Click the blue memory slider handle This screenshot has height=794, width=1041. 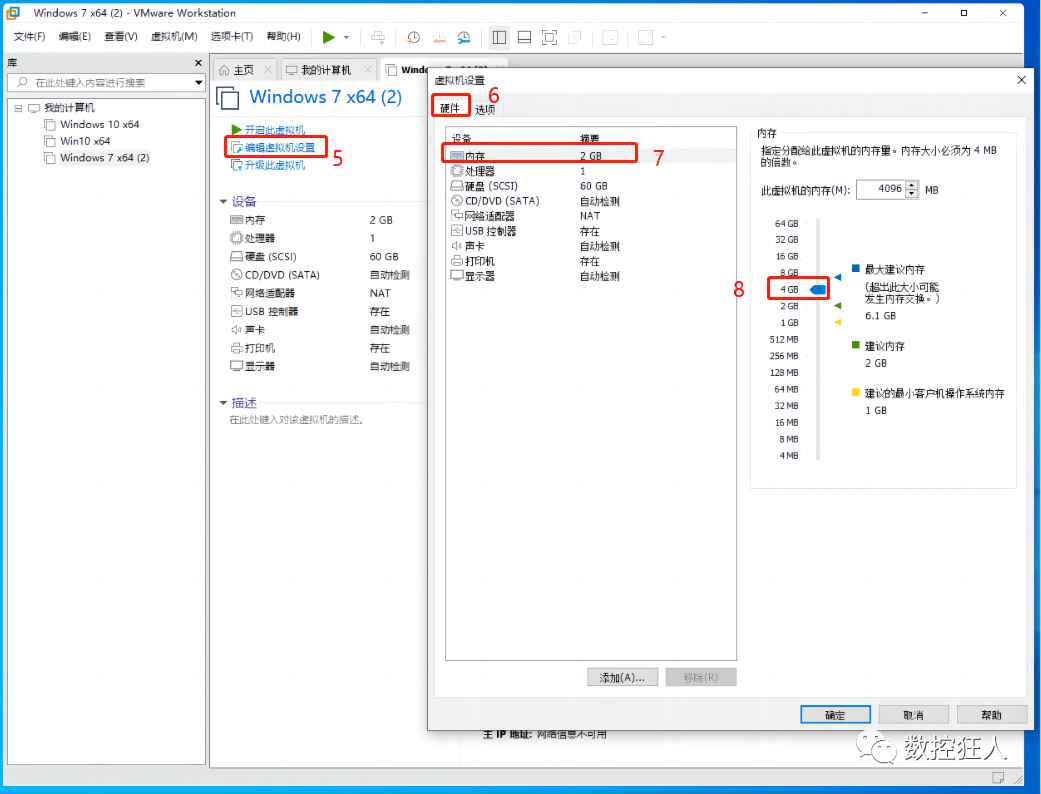click(819, 289)
